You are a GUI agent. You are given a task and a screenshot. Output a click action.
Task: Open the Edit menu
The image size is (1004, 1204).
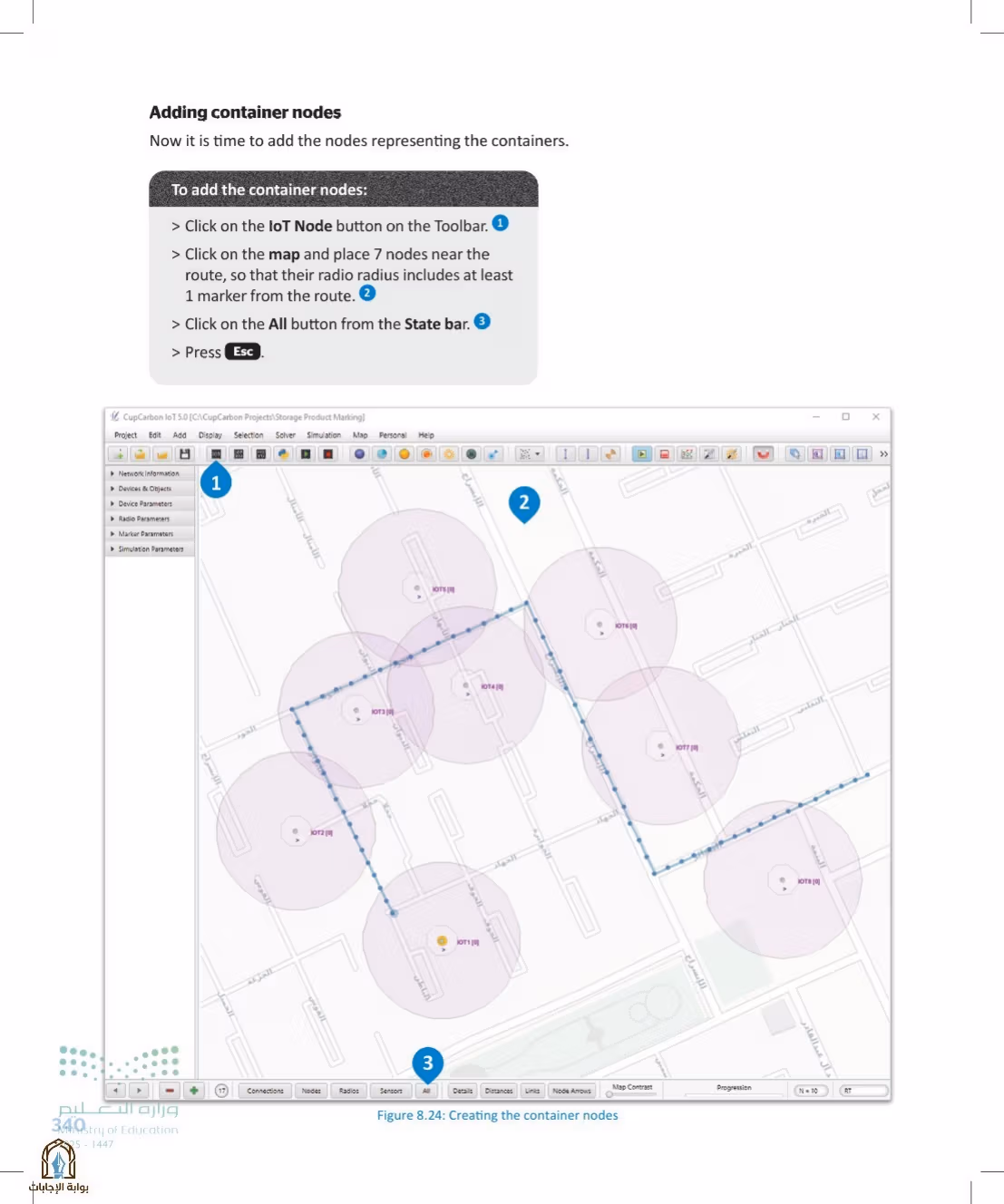[155, 435]
